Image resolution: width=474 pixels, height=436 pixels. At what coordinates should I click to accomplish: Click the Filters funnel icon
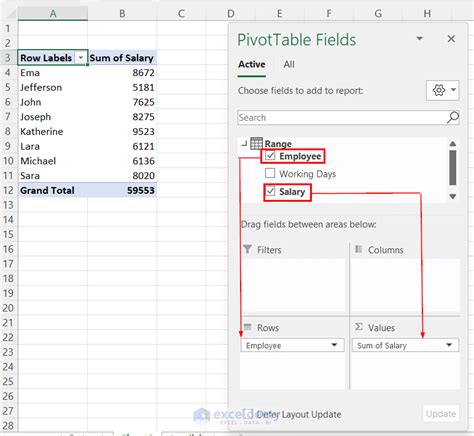pyautogui.click(x=247, y=249)
